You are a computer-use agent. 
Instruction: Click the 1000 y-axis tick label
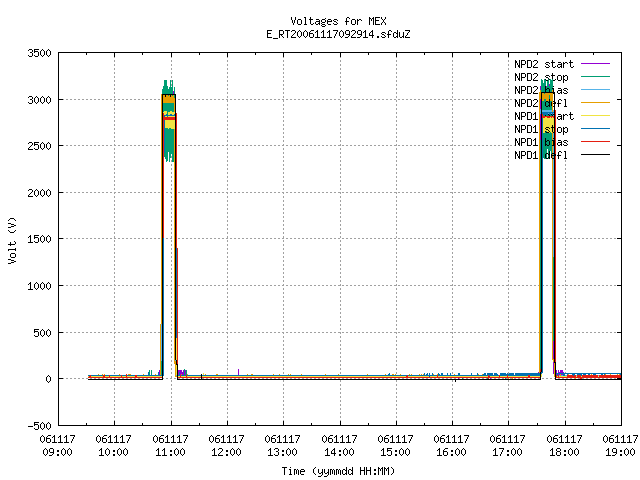40,286
